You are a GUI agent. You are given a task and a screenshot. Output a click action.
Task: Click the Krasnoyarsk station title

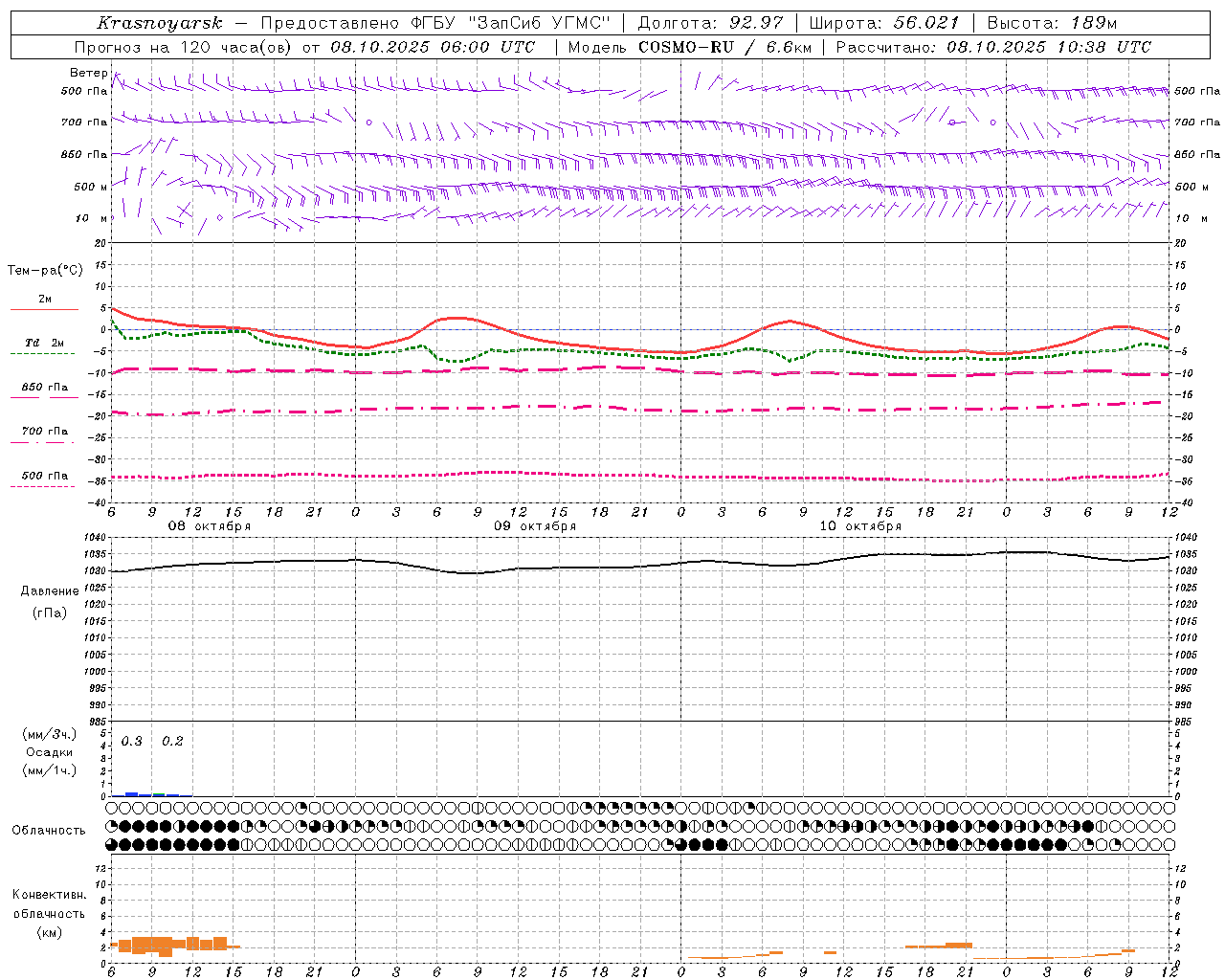click(160, 23)
